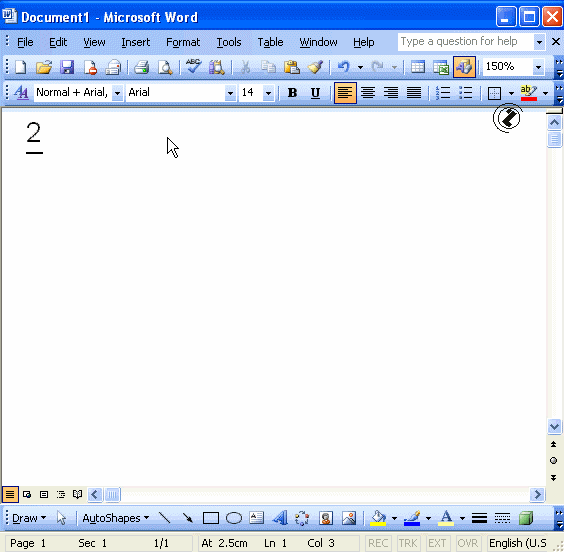
Task: Open the Arial font name dropdown
Action: click(x=231, y=93)
